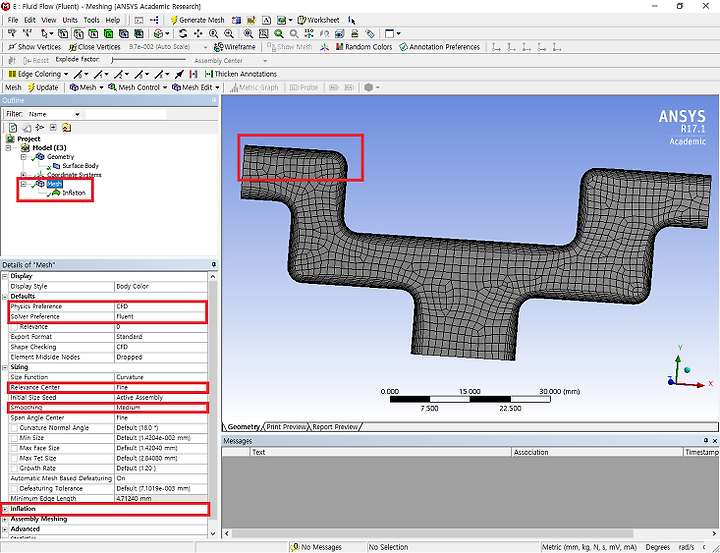The width and height of the screenshot is (720, 553).
Task: Open the Tools menu
Action: point(91,20)
